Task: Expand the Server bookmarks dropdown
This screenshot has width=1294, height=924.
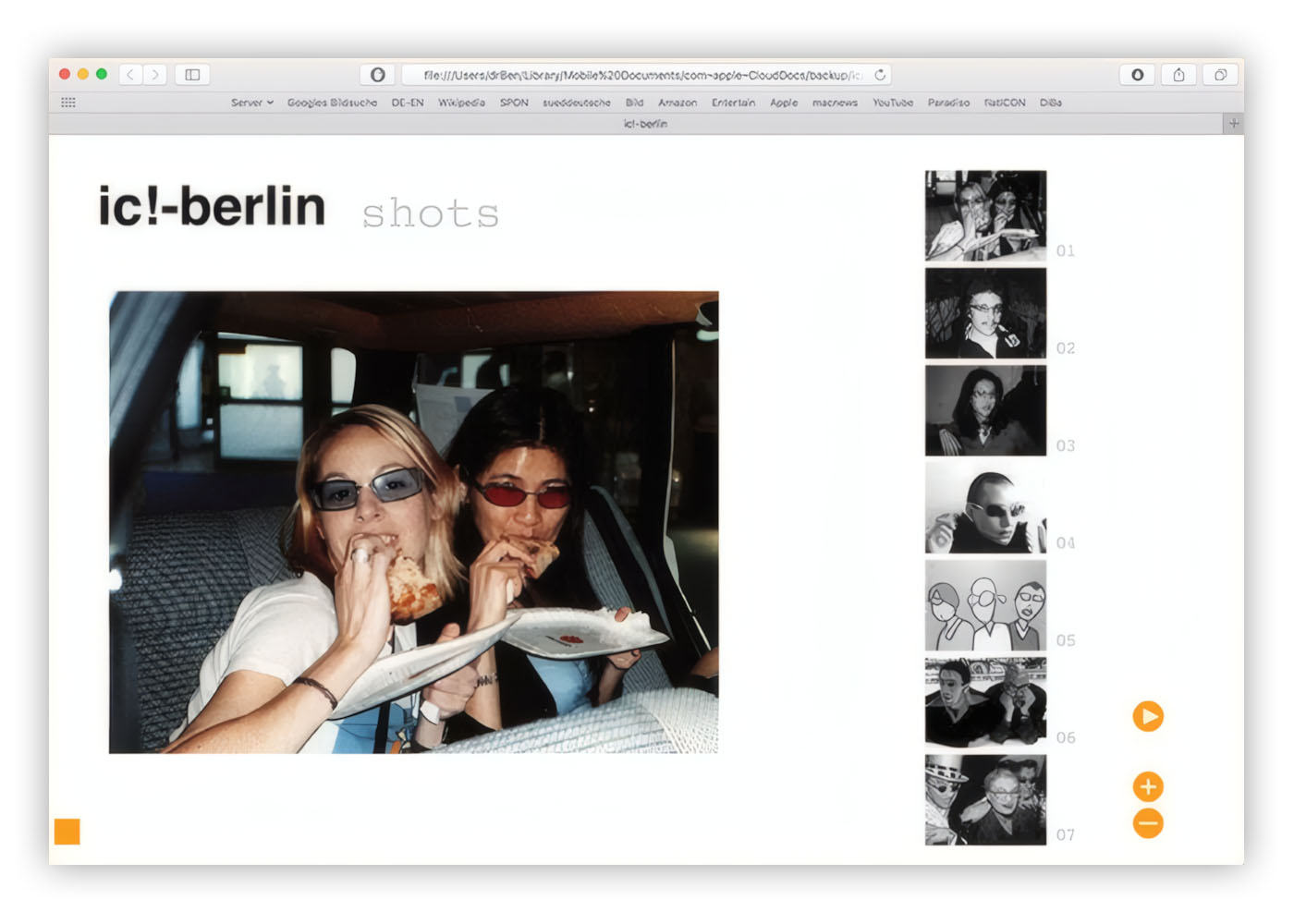Action: coord(251,103)
